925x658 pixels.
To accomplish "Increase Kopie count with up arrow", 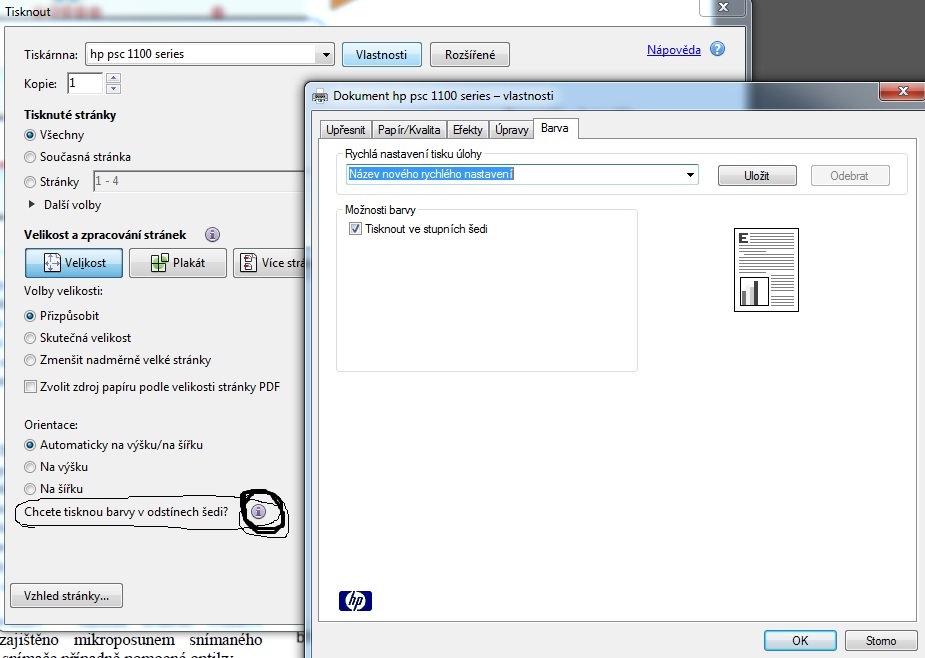I will tap(114, 78).
